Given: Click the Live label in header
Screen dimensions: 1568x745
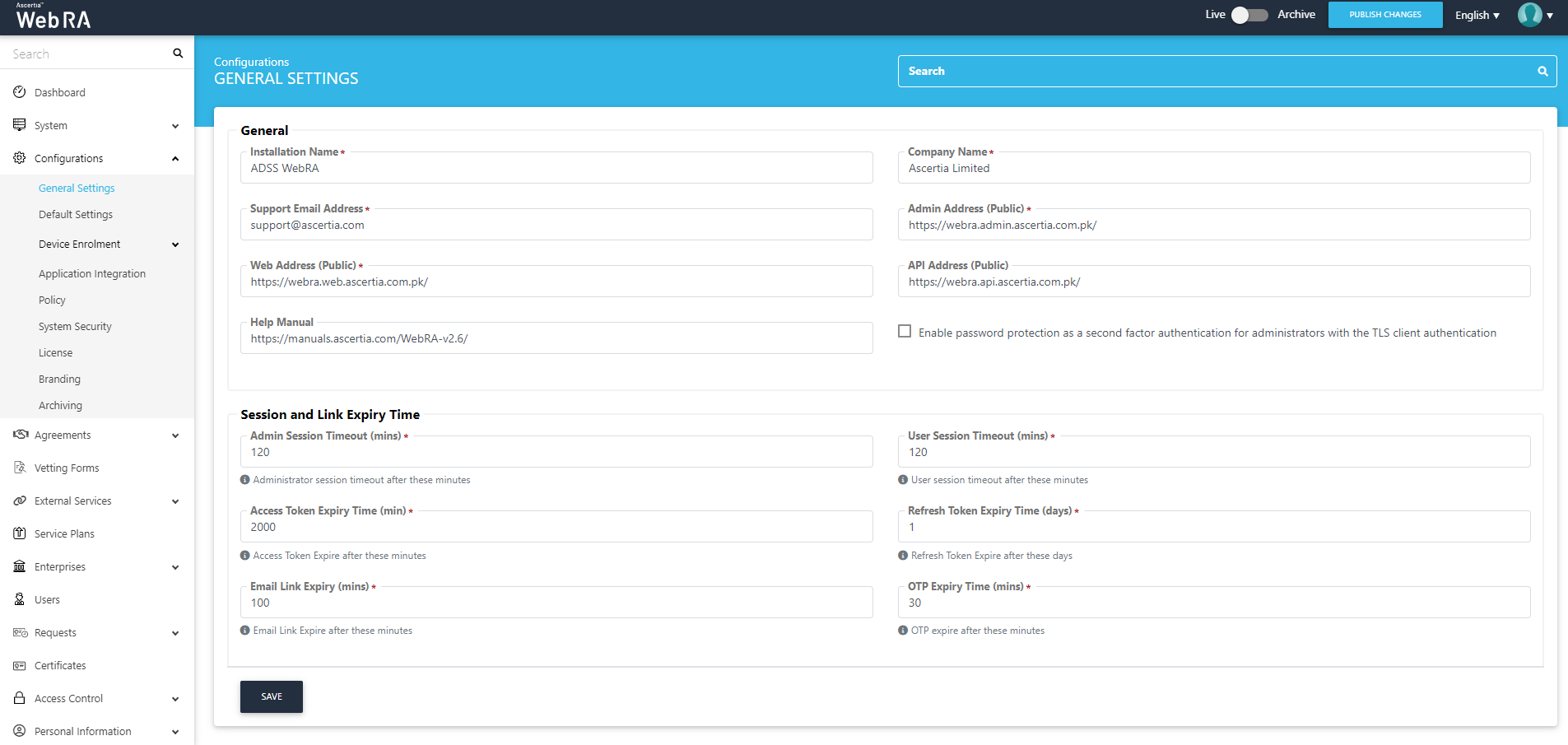Looking at the screenshot, I should tap(1216, 14).
